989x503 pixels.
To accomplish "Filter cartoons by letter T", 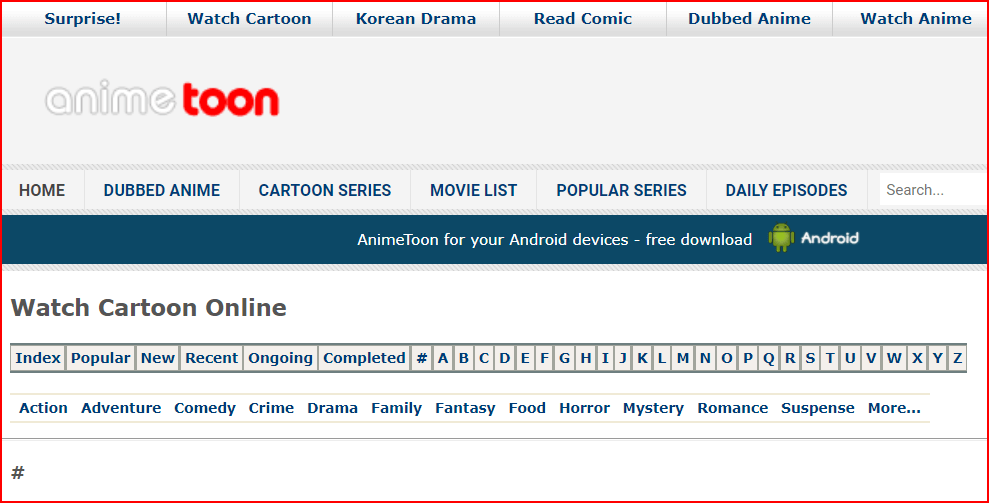I will pyautogui.click(x=830, y=358).
